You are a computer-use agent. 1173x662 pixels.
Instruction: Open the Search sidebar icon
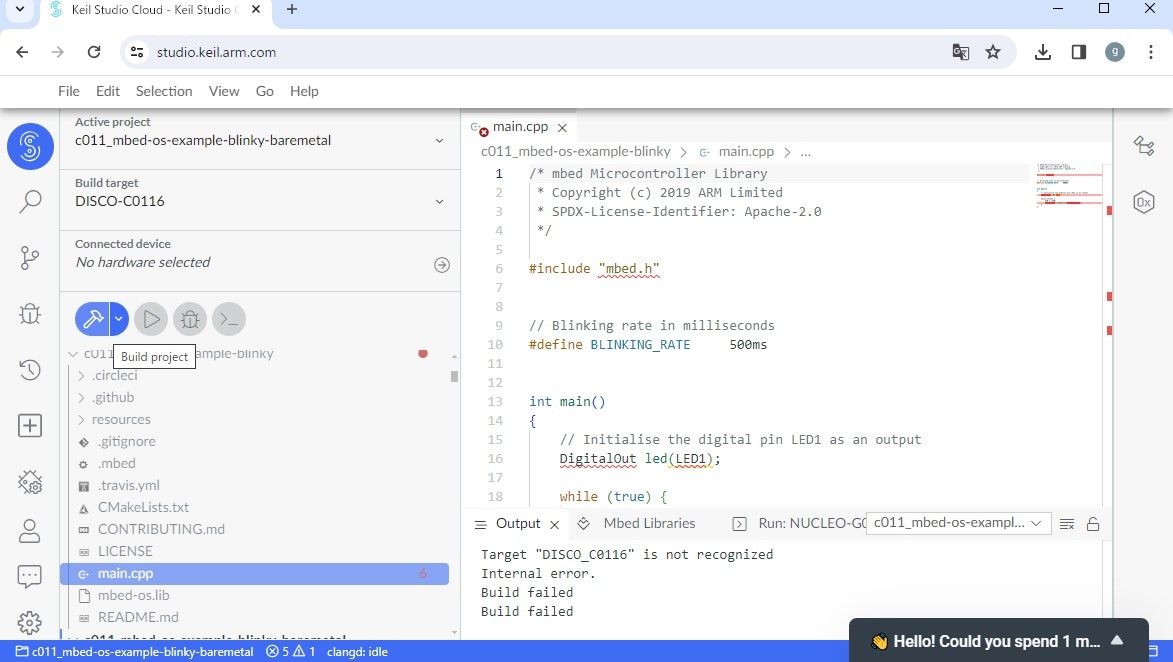30,201
